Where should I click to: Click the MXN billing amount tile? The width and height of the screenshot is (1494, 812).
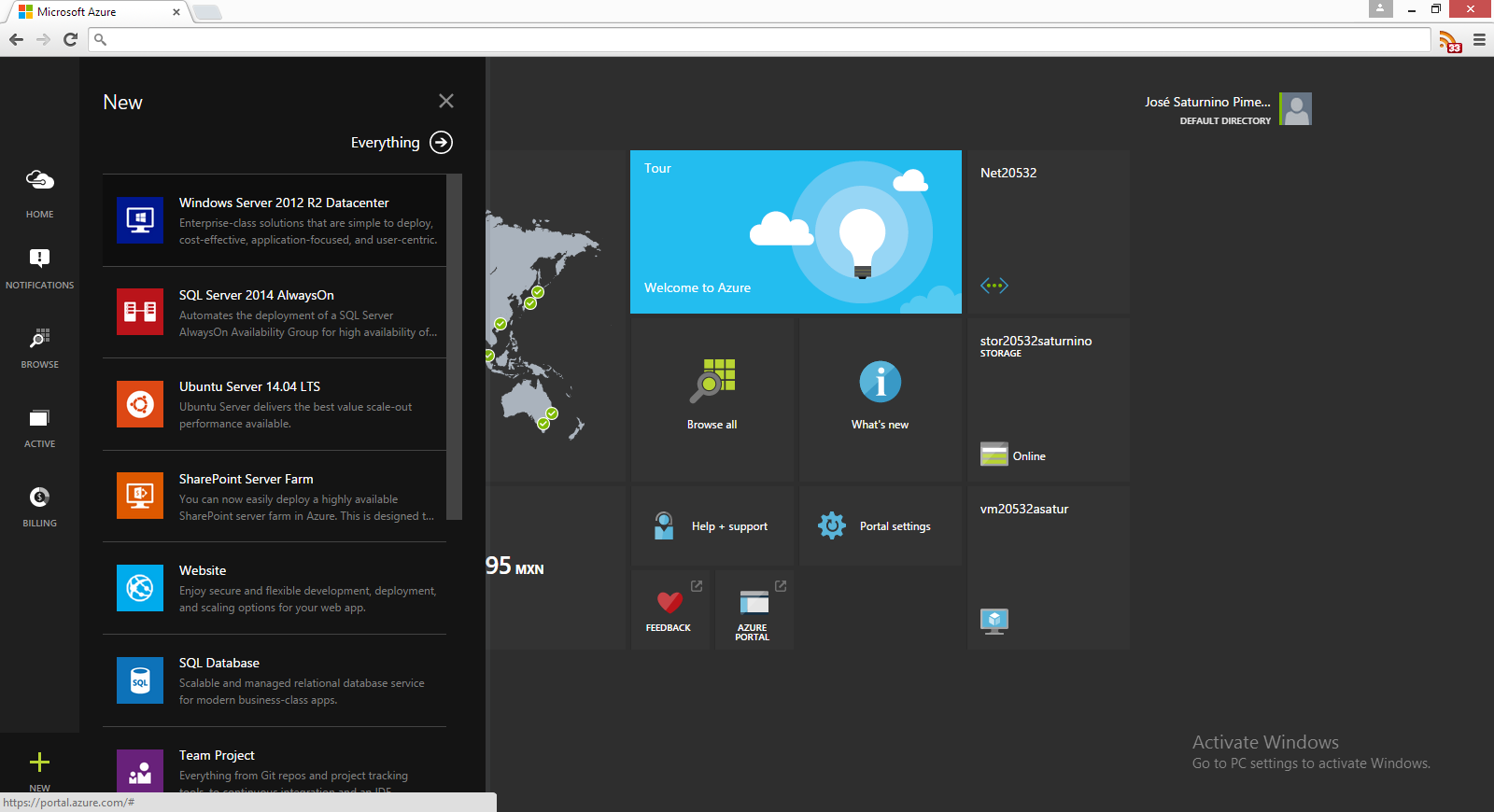(x=556, y=567)
